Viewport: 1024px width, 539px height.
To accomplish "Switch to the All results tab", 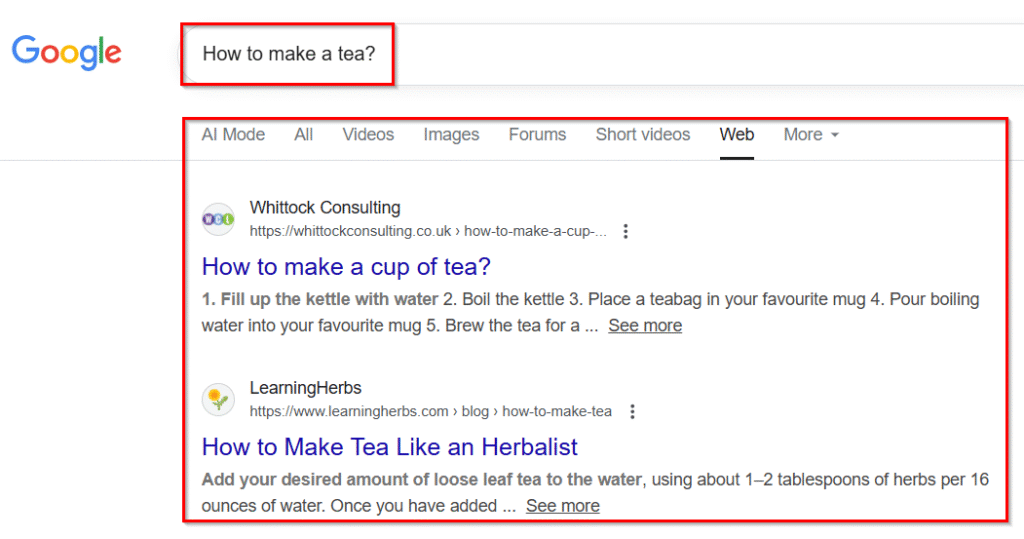I will pyautogui.click(x=304, y=135).
